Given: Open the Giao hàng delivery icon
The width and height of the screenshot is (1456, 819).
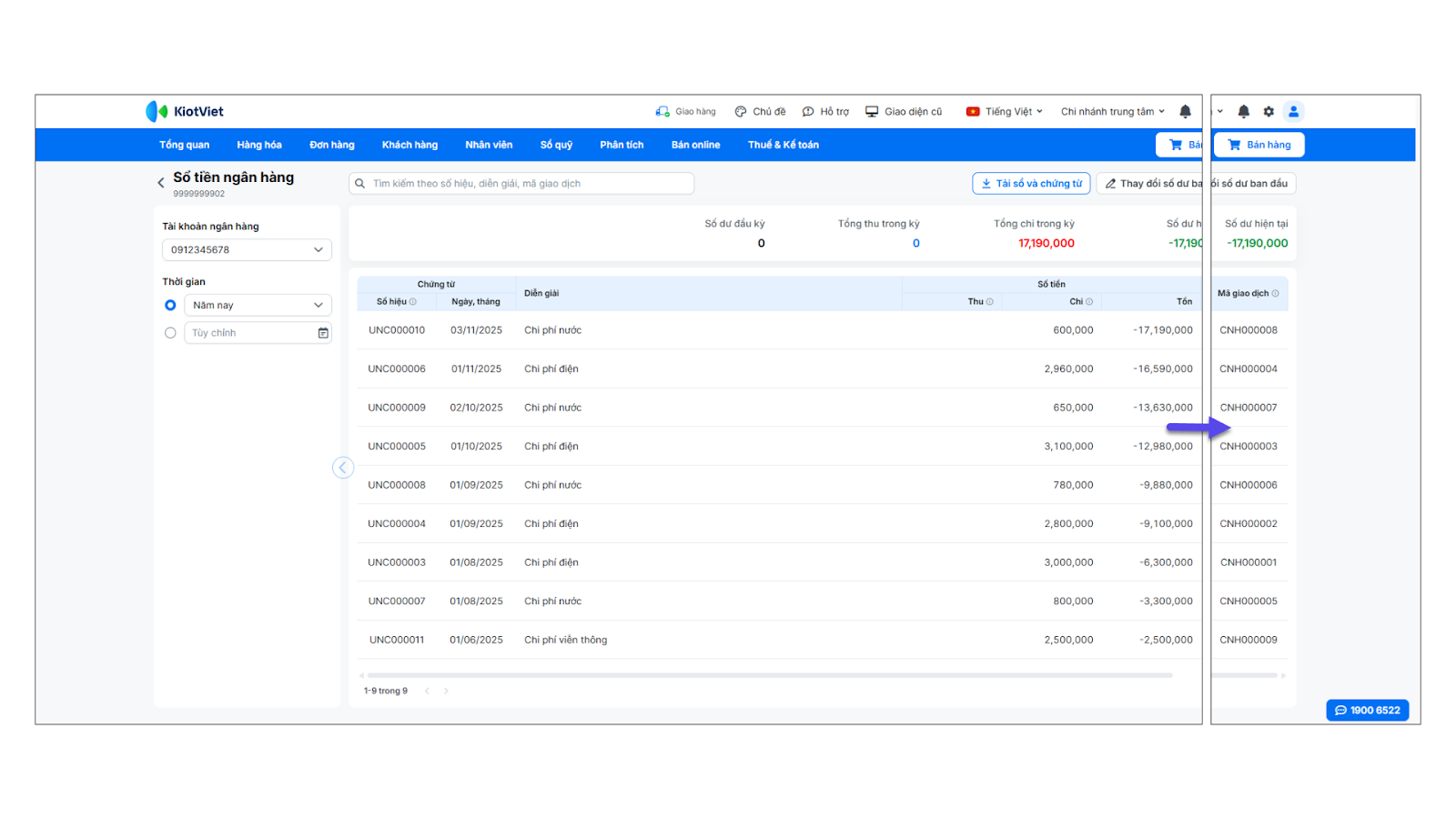Looking at the screenshot, I should (x=662, y=112).
